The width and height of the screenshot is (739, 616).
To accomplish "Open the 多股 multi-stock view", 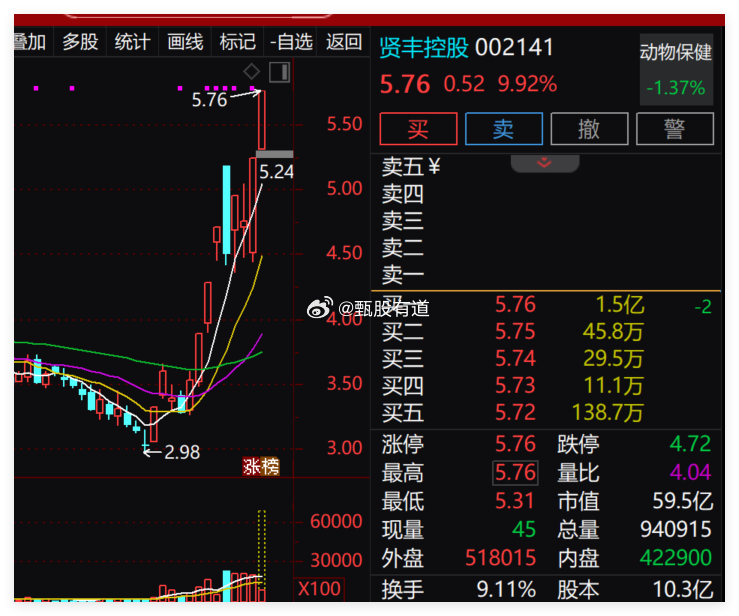I will [x=80, y=42].
